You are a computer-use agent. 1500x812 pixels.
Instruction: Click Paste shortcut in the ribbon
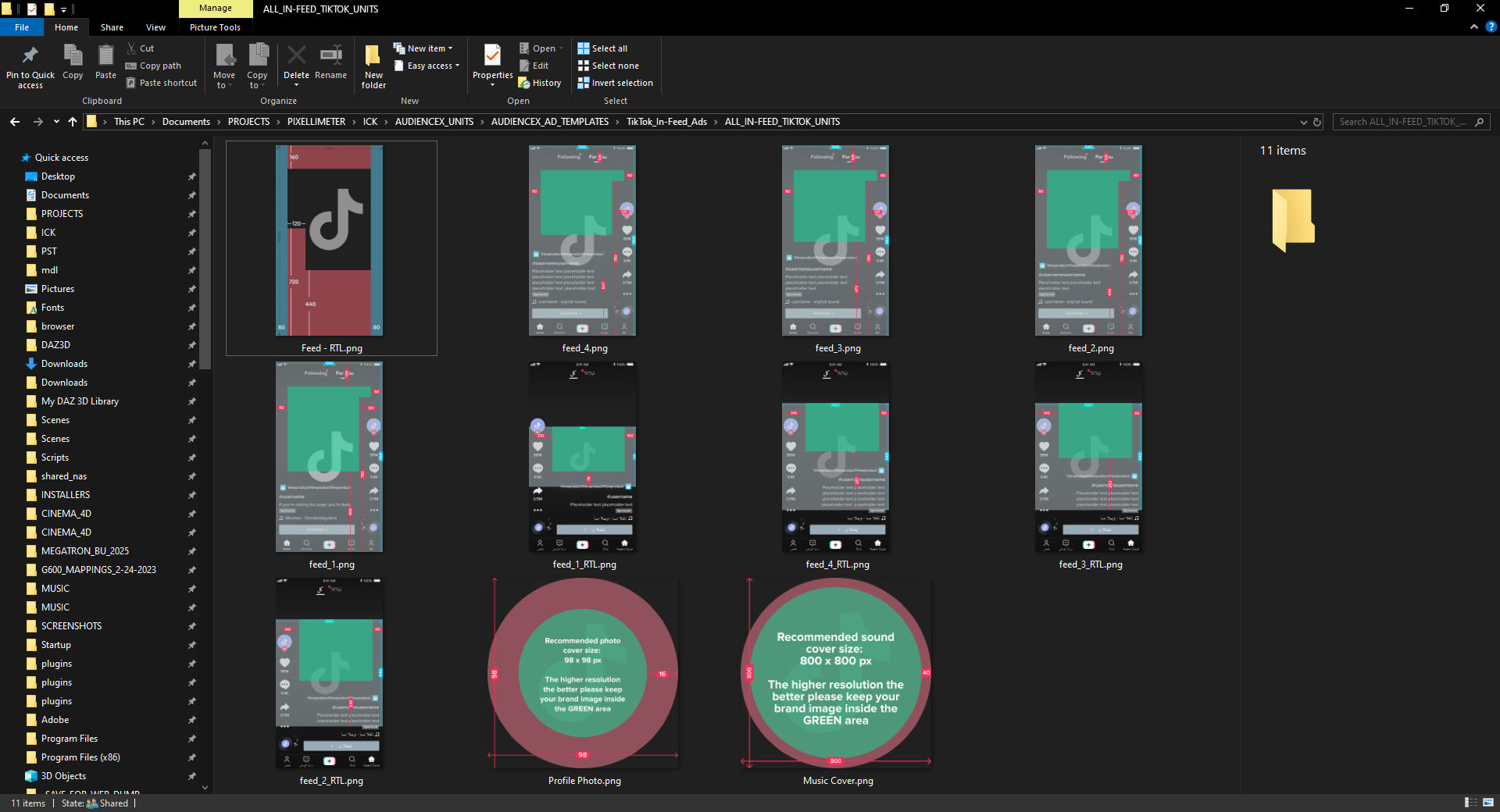tap(162, 83)
